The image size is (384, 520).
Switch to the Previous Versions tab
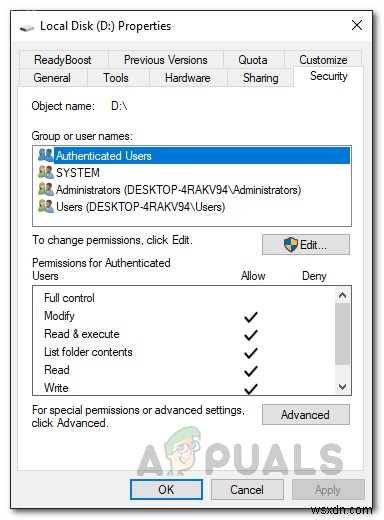(166, 60)
